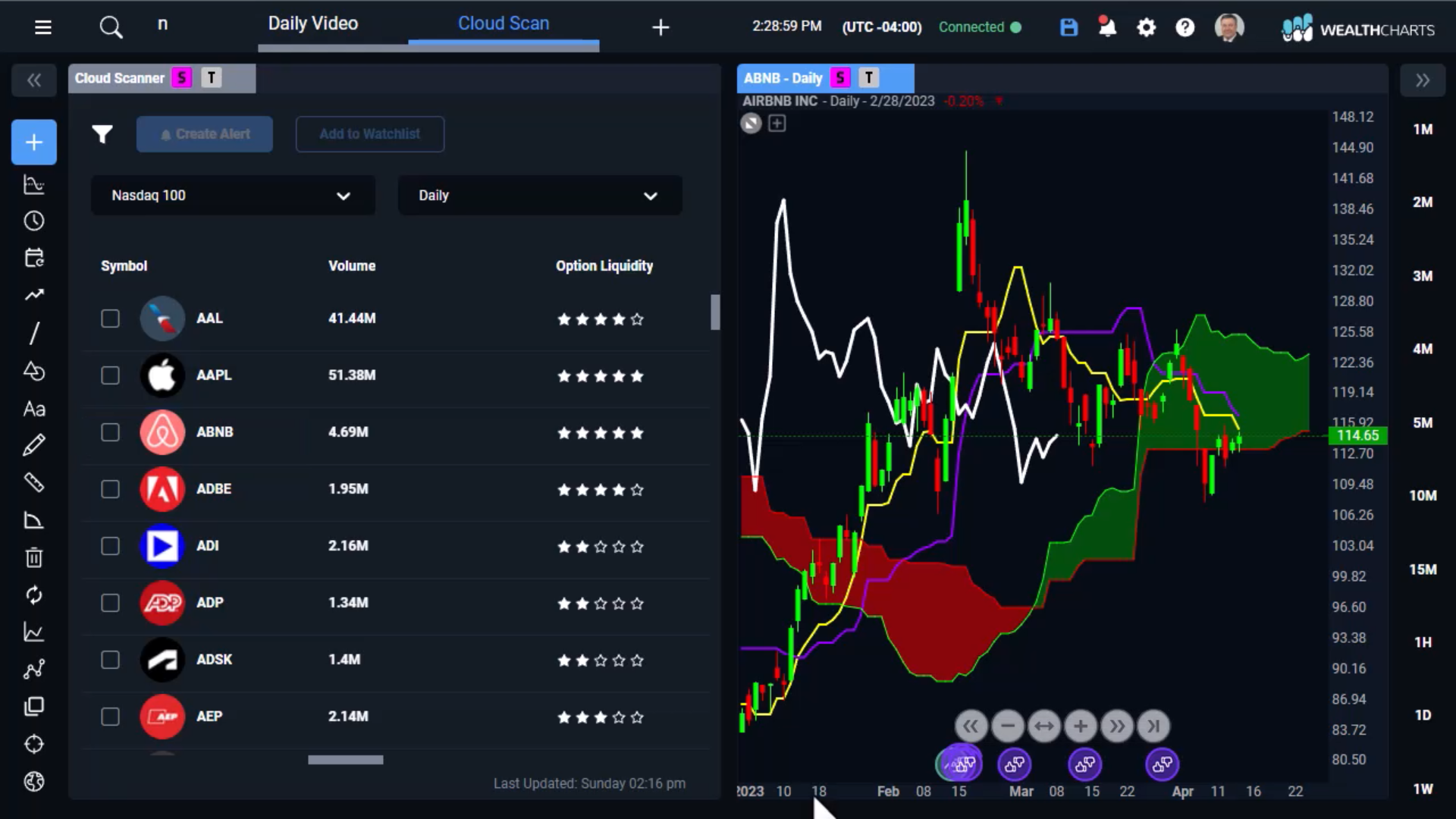Collapse left panel with double chevron
1456x819 pixels.
point(34,80)
